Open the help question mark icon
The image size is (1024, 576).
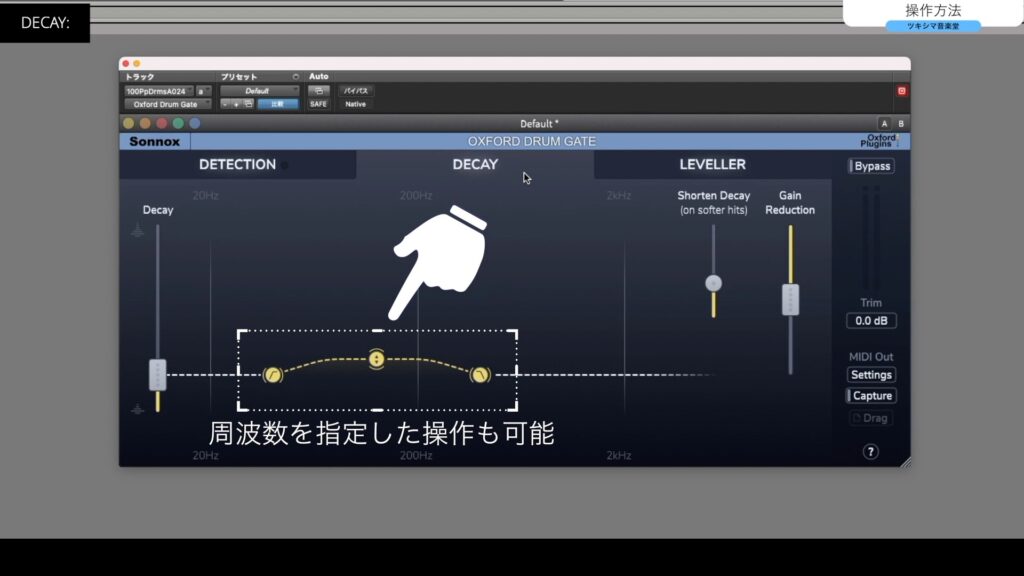pos(871,452)
